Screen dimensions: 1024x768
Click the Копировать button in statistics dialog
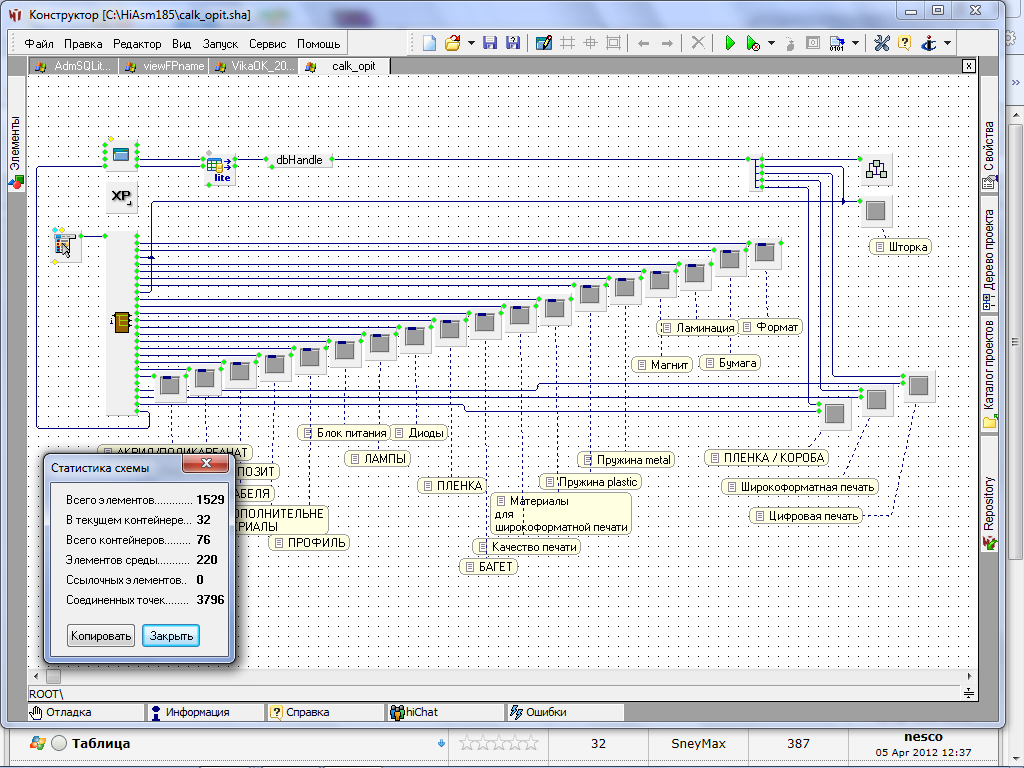101,636
